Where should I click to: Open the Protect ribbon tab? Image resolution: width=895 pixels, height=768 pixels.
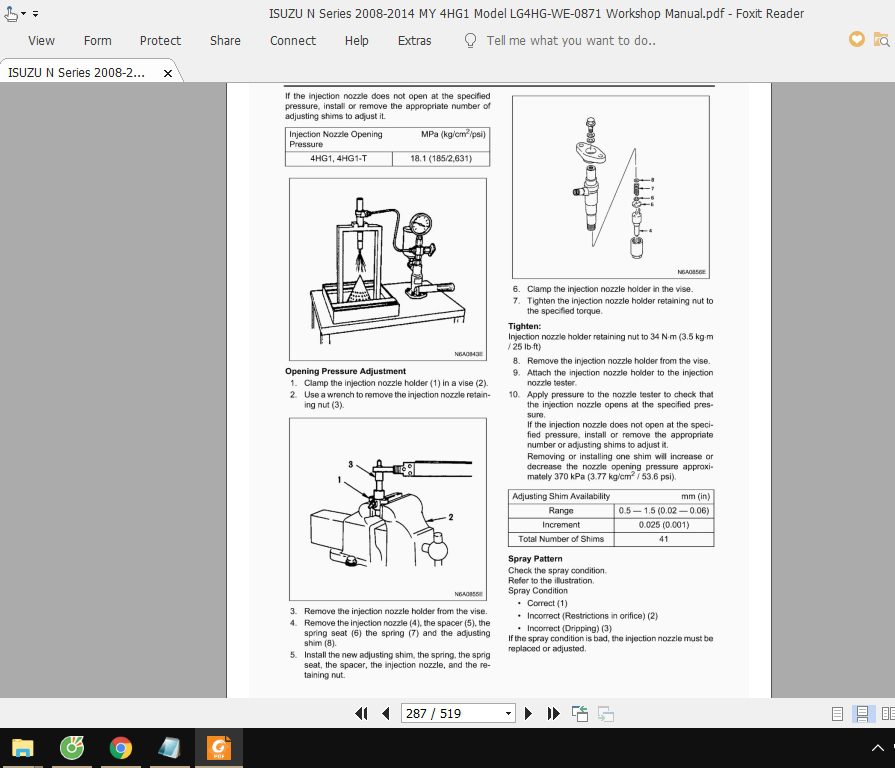tap(160, 41)
